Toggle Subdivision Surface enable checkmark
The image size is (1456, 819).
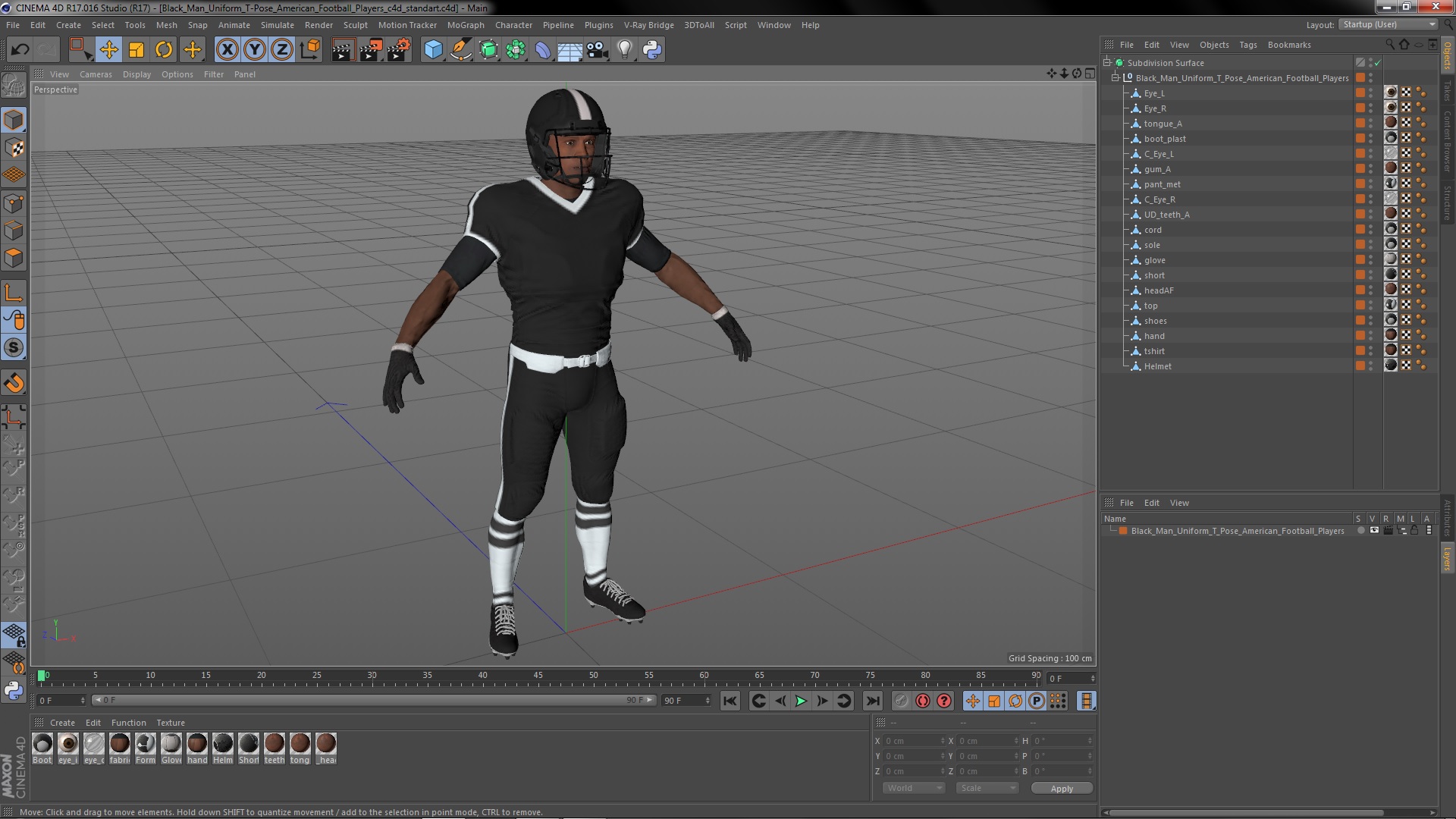click(x=1378, y=63)
